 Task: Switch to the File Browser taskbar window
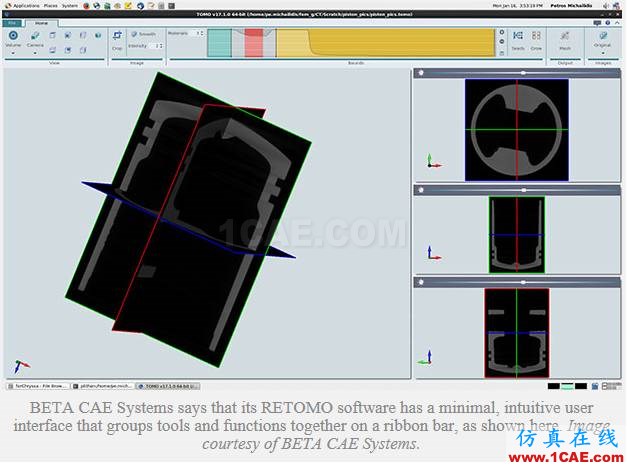pos(38,386)
